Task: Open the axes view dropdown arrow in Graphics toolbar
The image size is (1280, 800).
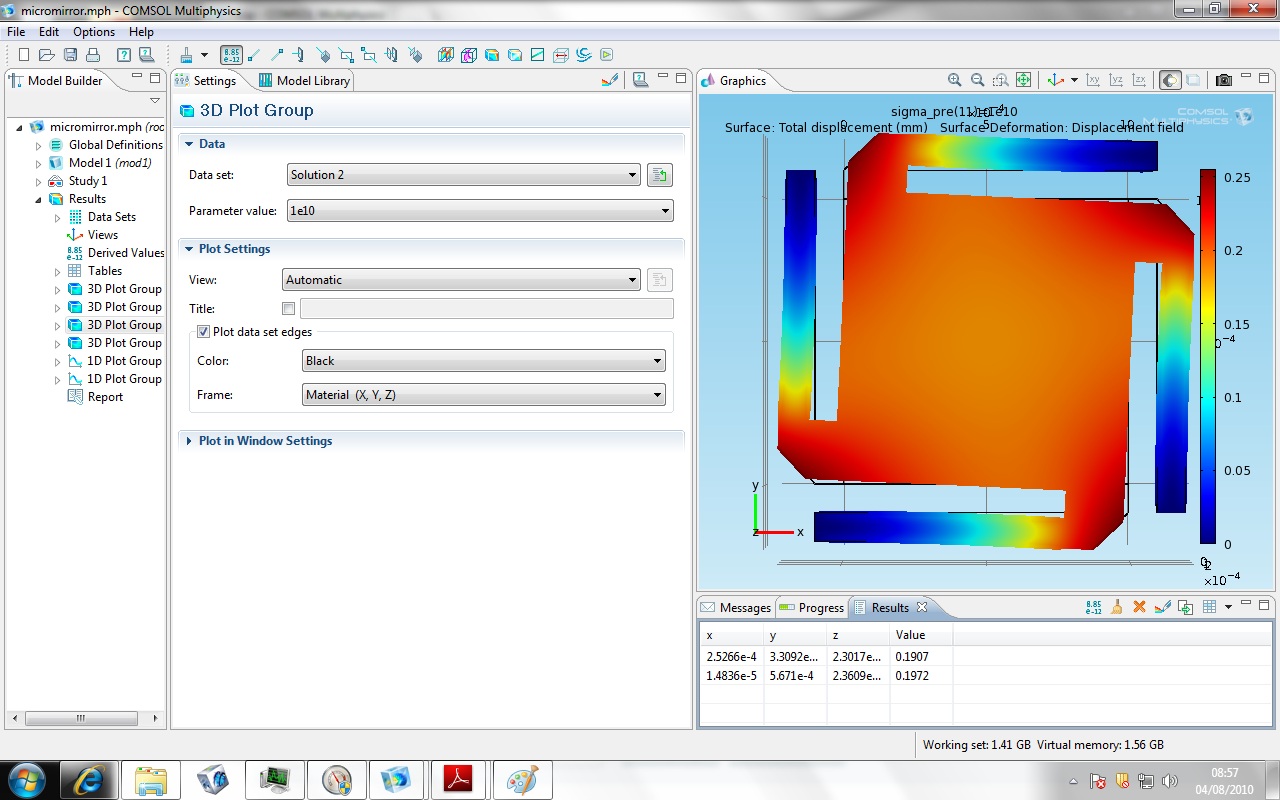Action: tap(1074, 80)
